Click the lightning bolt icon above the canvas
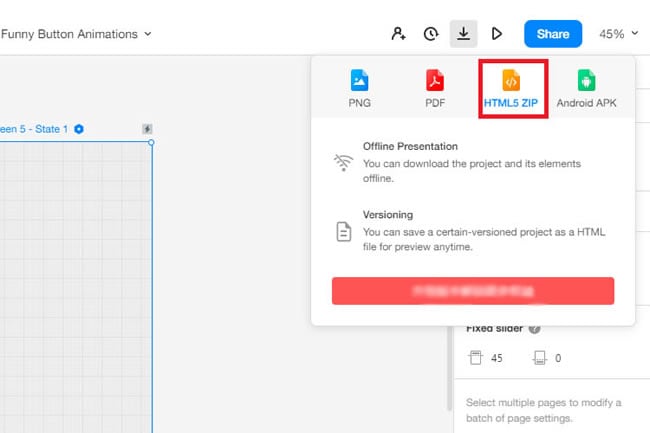This screenshot has height=433, width=650. coord(147,129)
